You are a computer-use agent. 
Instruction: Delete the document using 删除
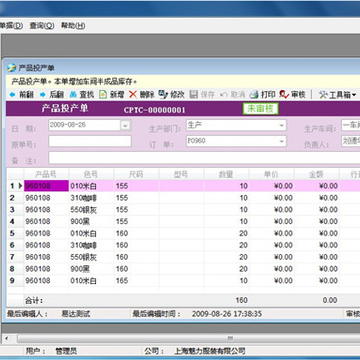(142, 95)
